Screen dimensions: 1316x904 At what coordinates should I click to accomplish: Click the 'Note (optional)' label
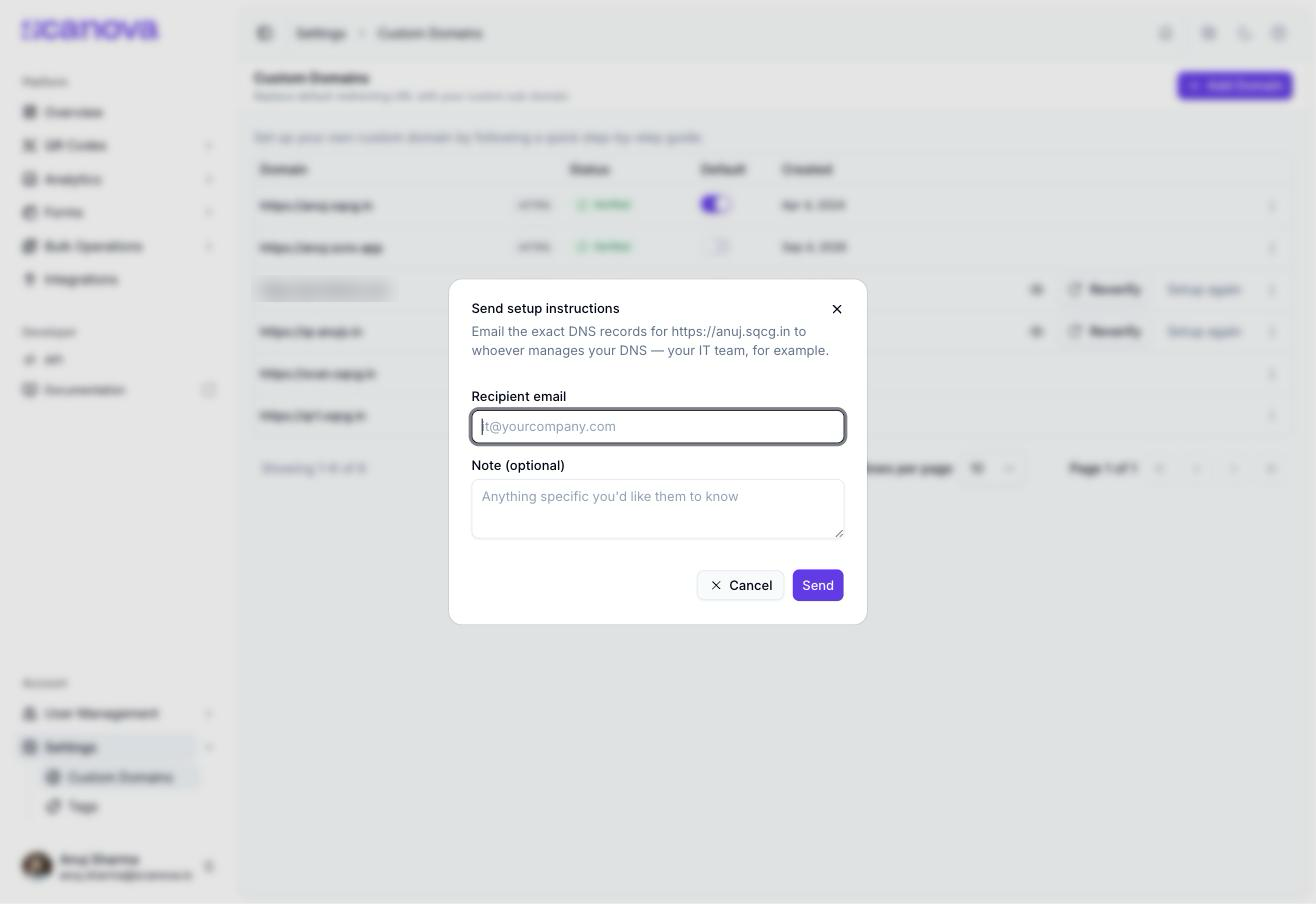(x=518, y=465)
